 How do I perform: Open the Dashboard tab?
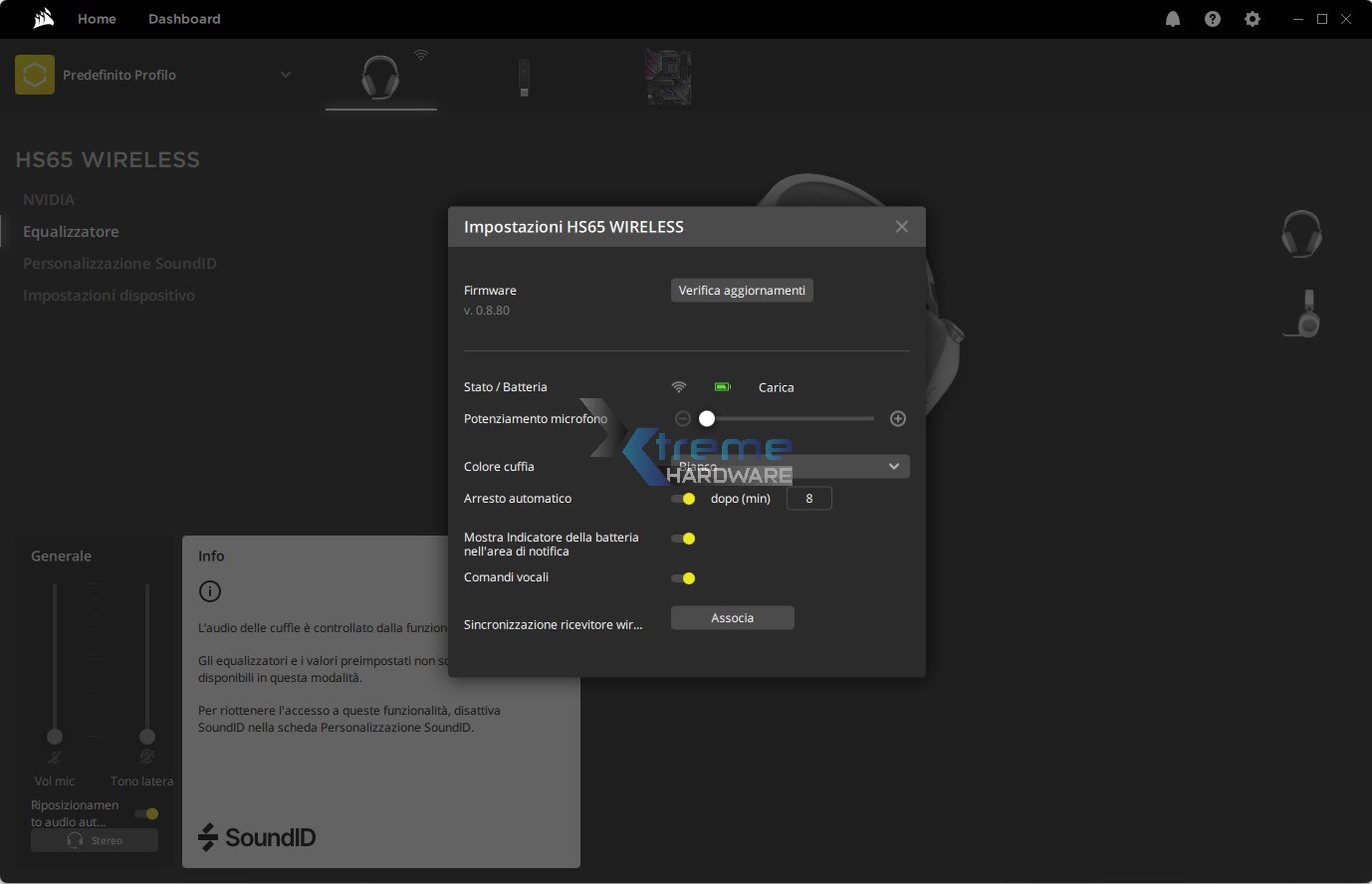[x=184, y=19]
